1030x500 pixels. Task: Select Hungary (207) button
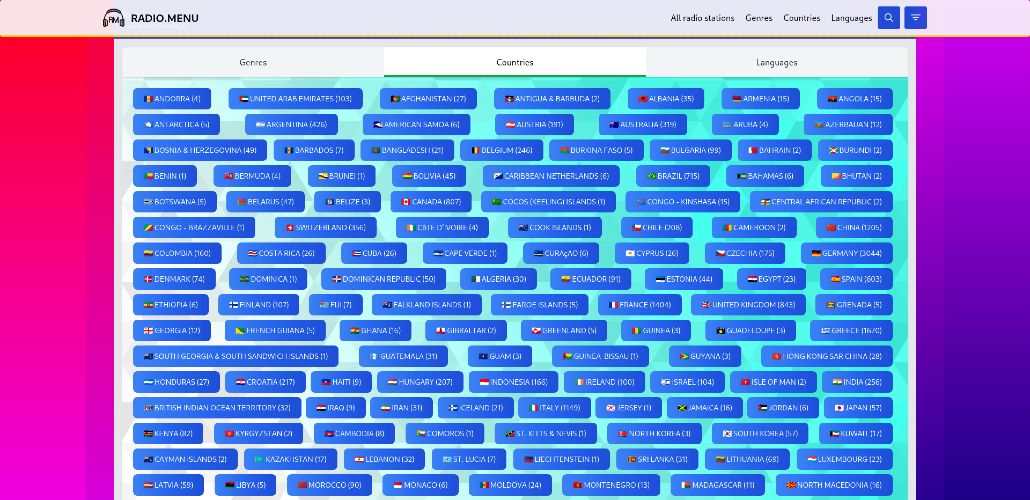(420, 382)
